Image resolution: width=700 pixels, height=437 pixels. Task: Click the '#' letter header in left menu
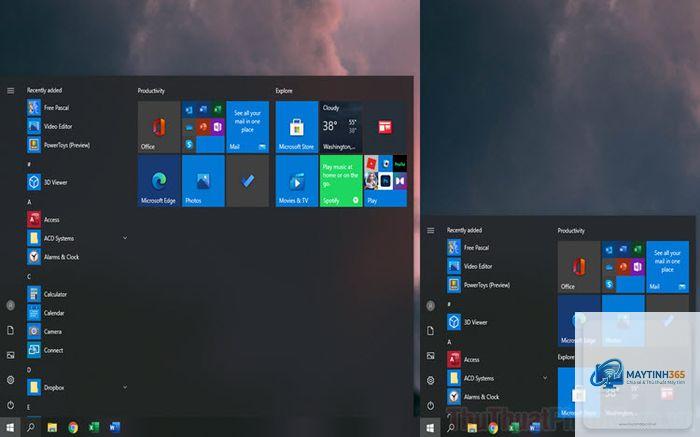(29, 164)
